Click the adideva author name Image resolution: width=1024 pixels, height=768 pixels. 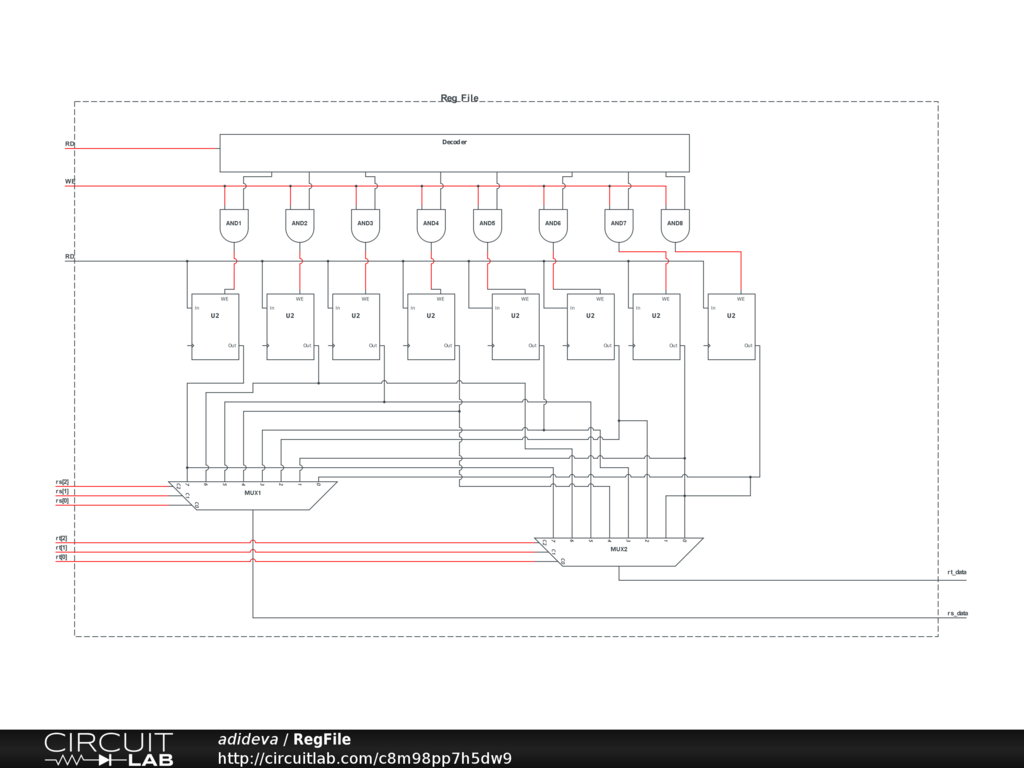click(x=248, y=739)
